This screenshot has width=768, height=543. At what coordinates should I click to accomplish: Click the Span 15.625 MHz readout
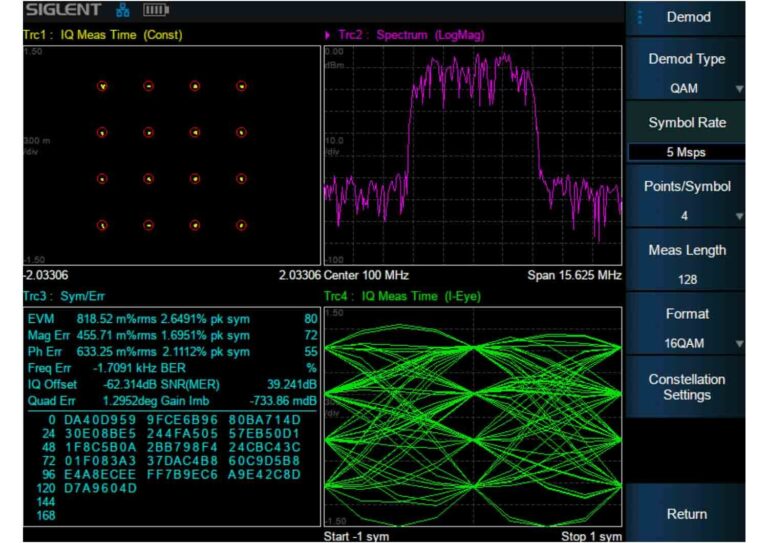574,275
